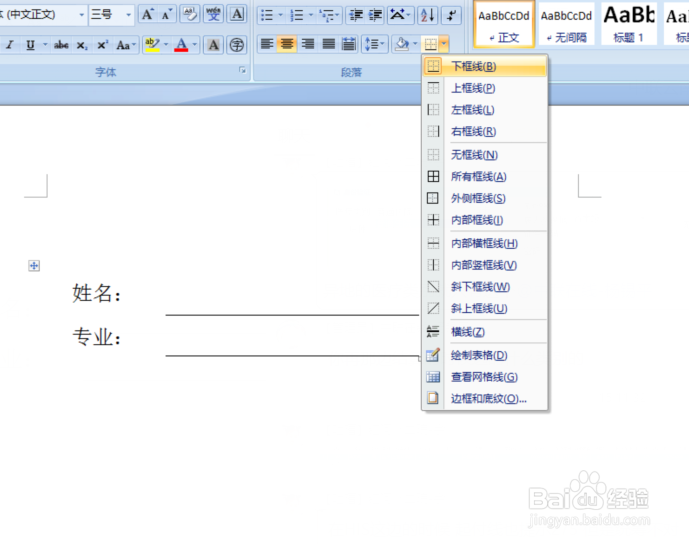The height and width of the screenshot is (544, 689).
Task: Click the Shrink Font button
Action: click(x=167, y=15)
